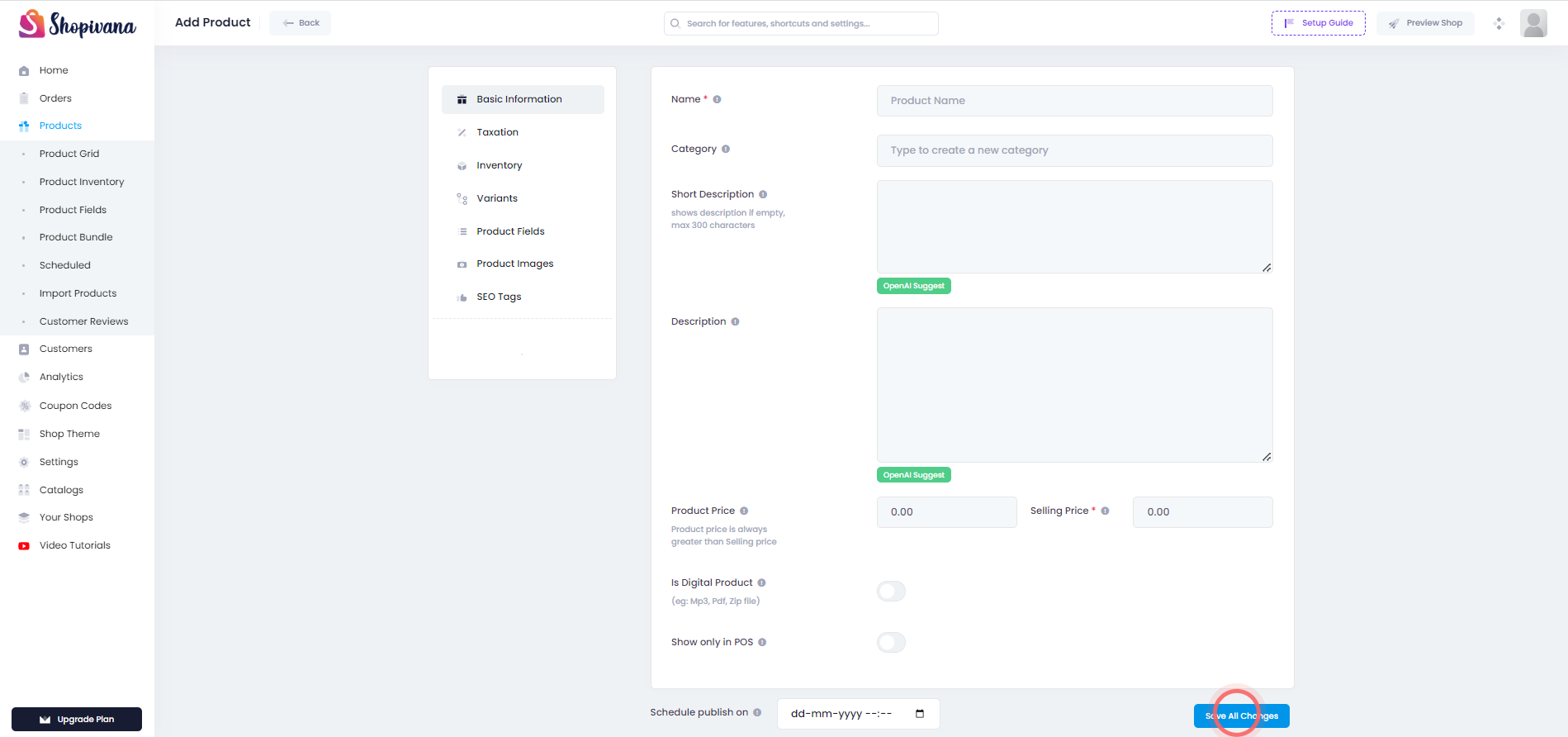1568x737 pixels.
Task: Click Preview Shop button
Action: coord(1425,23)
